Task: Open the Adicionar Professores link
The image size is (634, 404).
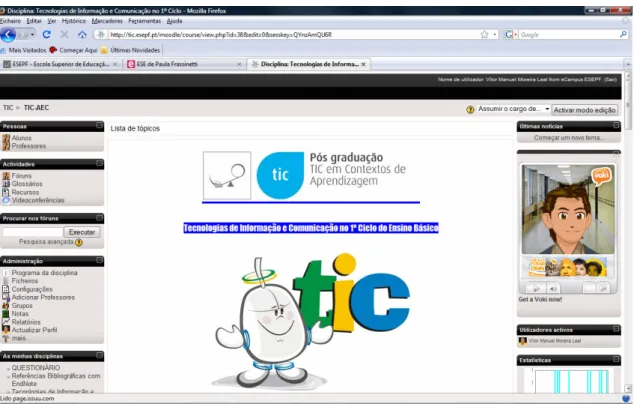Action: pyautogui.click(x=43, y=297)
